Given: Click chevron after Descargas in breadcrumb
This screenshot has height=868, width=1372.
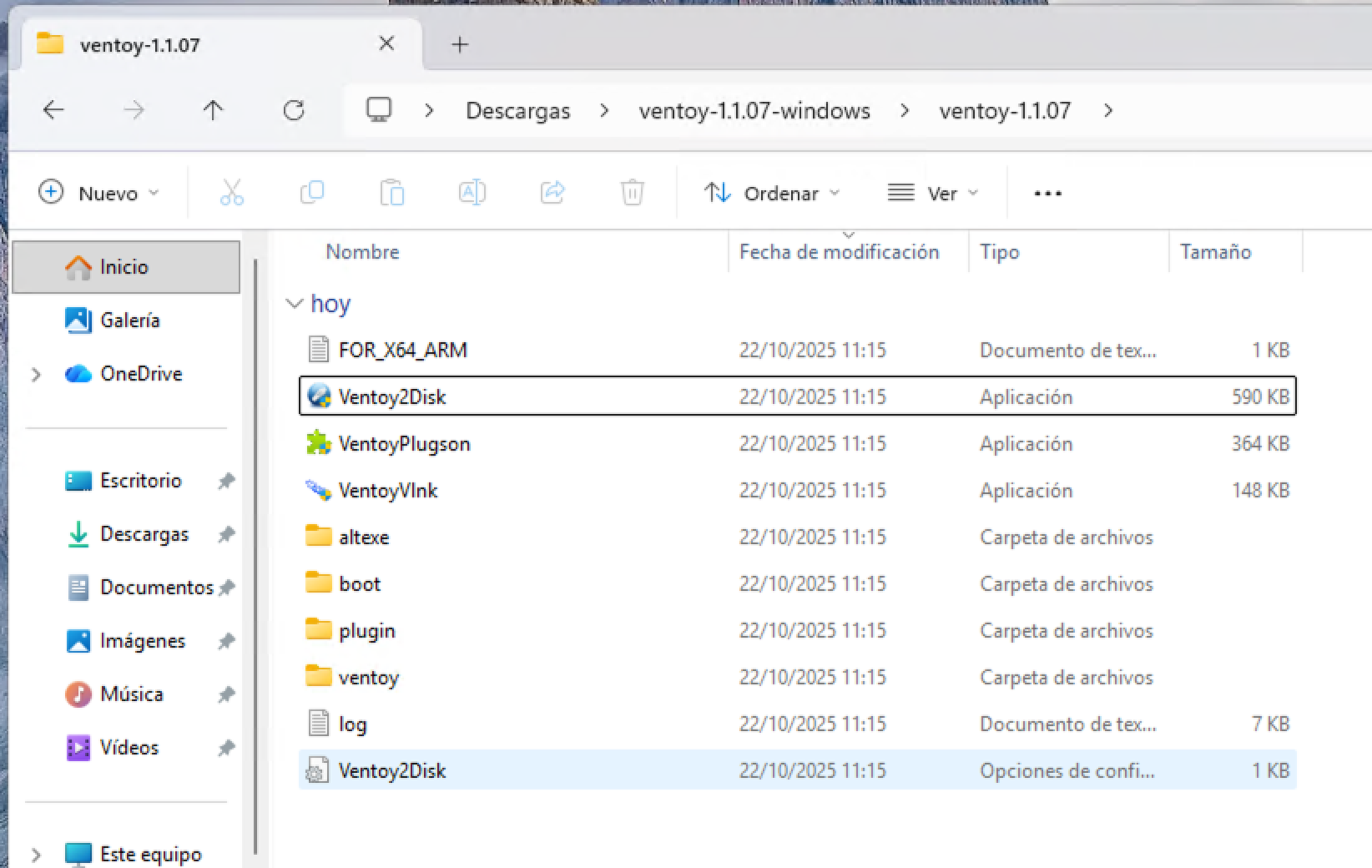Looking at the screenshot, I should 604,110.
